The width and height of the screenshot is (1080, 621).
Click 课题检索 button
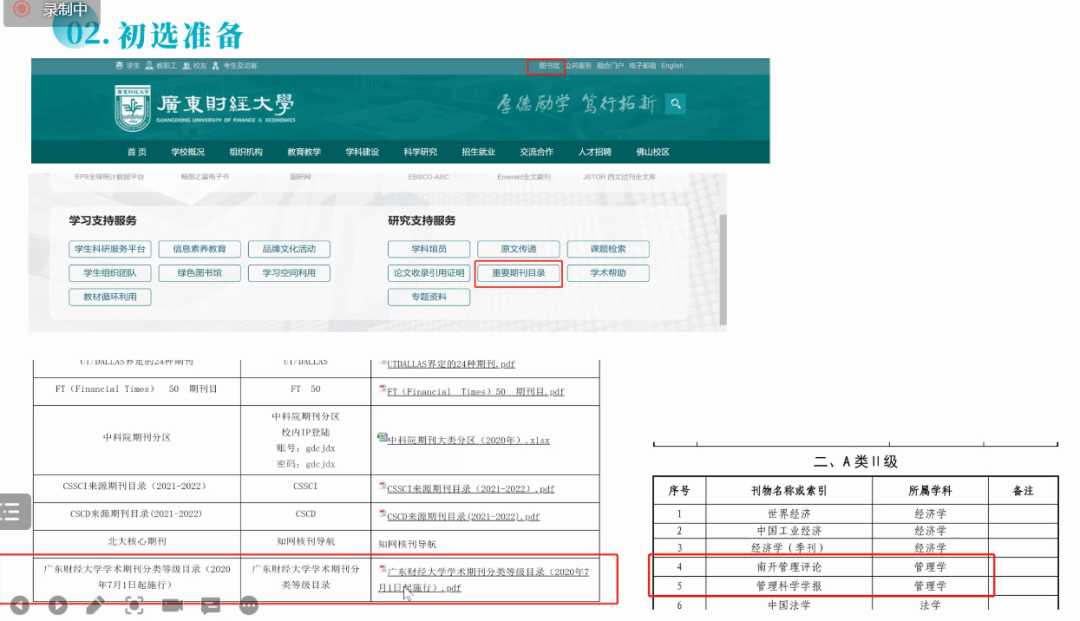[608, 249]
